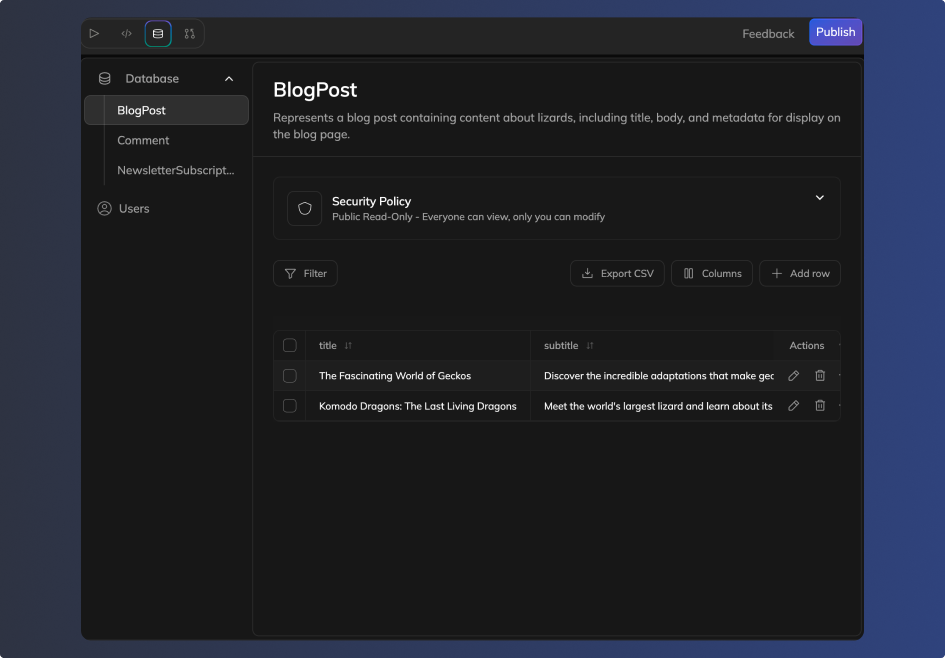Viewport: 945px width, 658px height.
Task: Open the version control branch icon
Action: click(189, 33)
